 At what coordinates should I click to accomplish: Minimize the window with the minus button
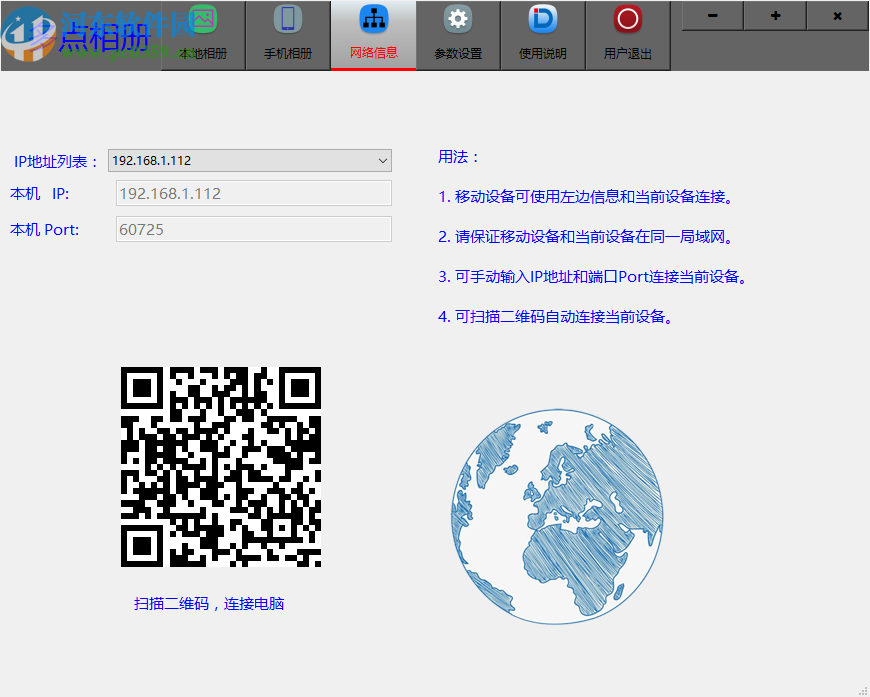[712, 16]
